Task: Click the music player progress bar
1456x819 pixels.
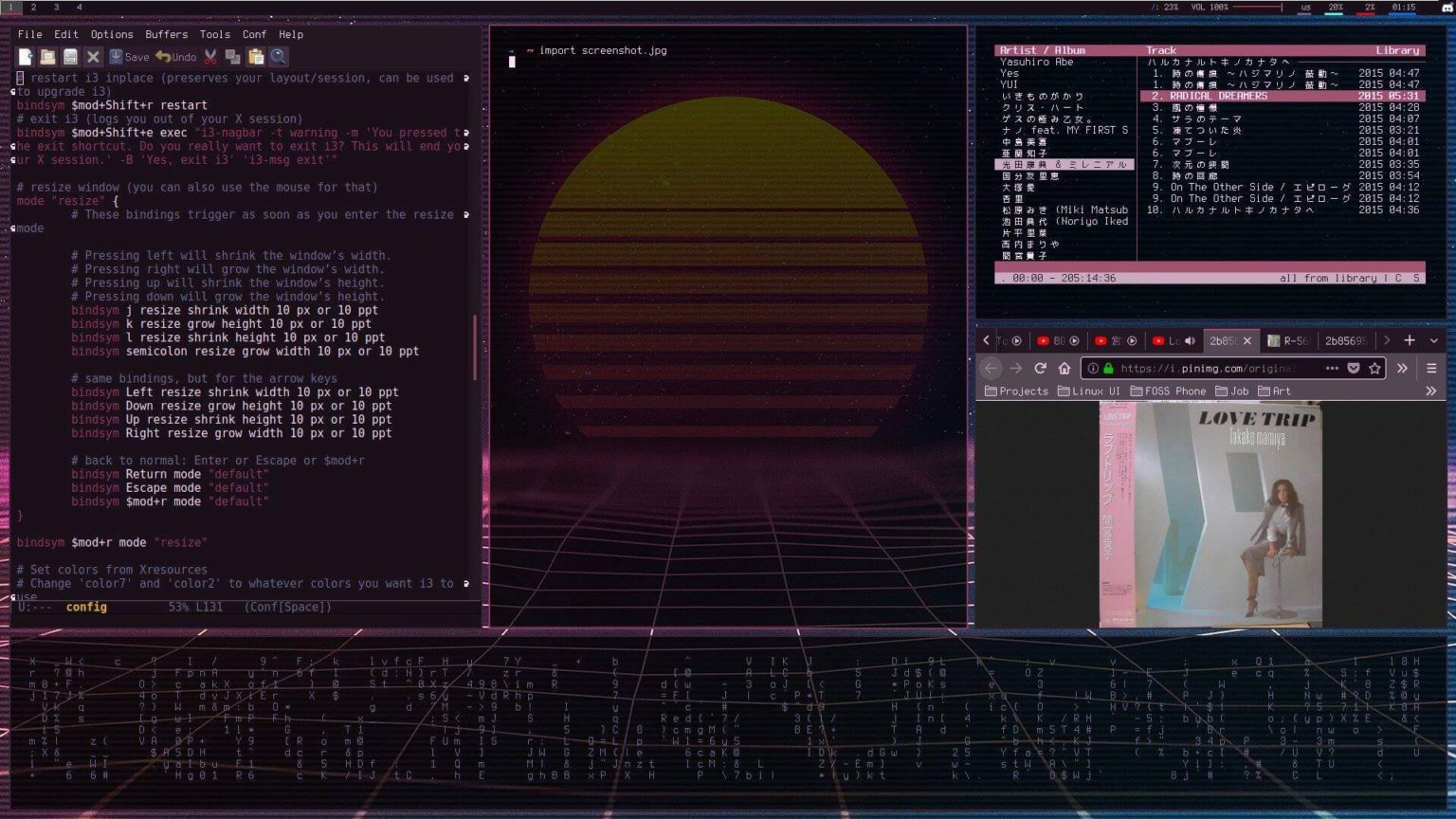Action: pyautogui.click(x=1210, y=266)
